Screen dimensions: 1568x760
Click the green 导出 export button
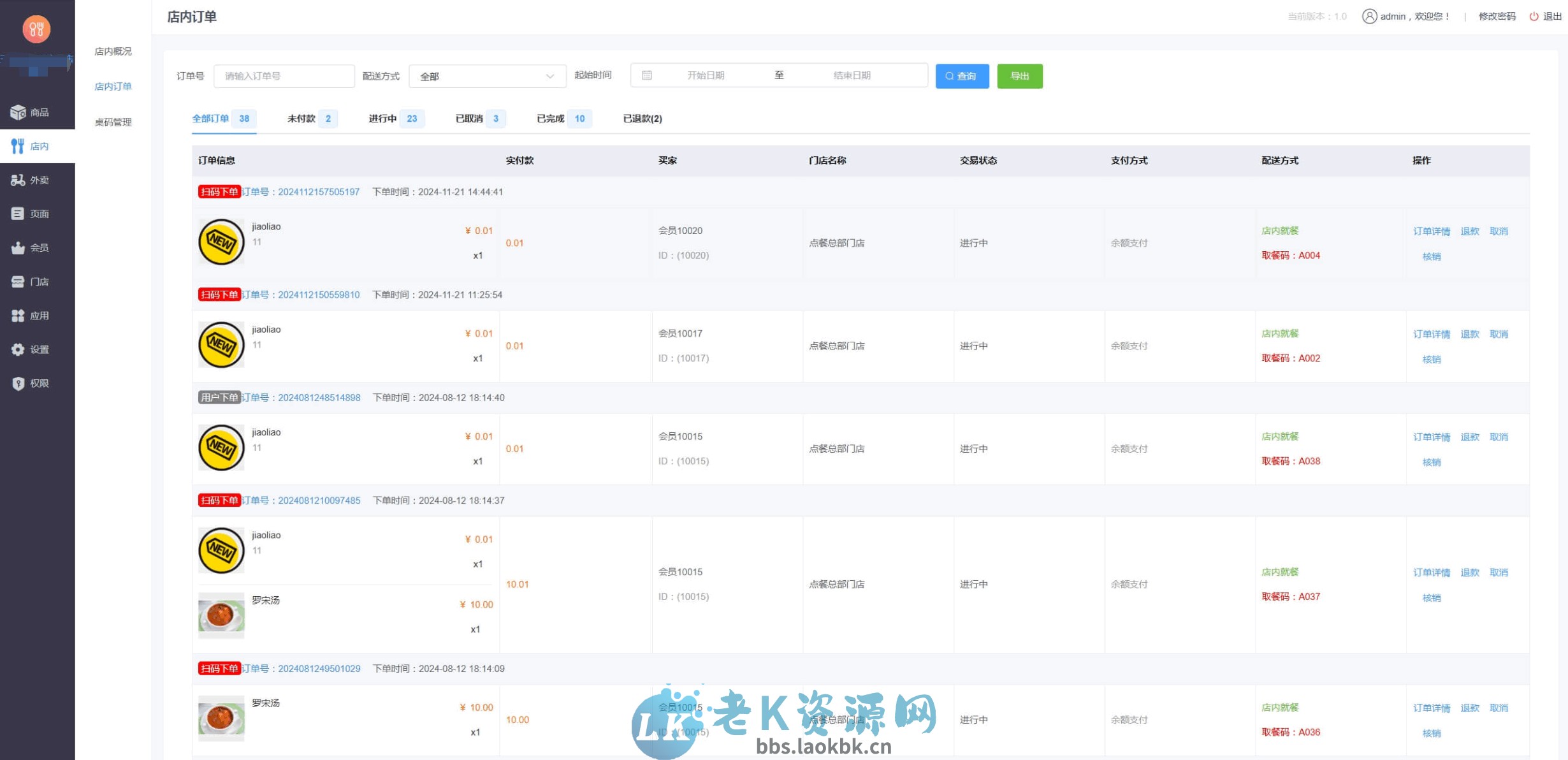tap(1020, 76)
